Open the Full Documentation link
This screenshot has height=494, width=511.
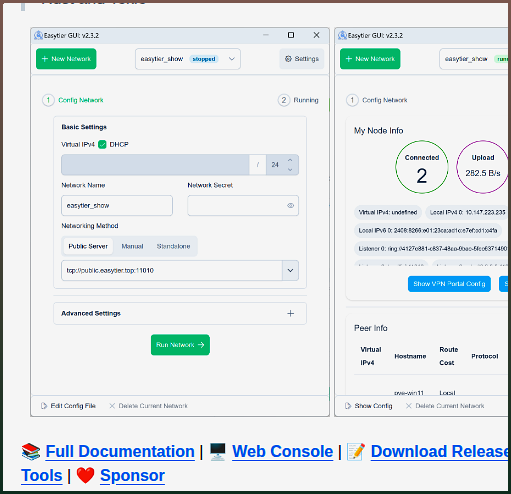pos(120,451)
